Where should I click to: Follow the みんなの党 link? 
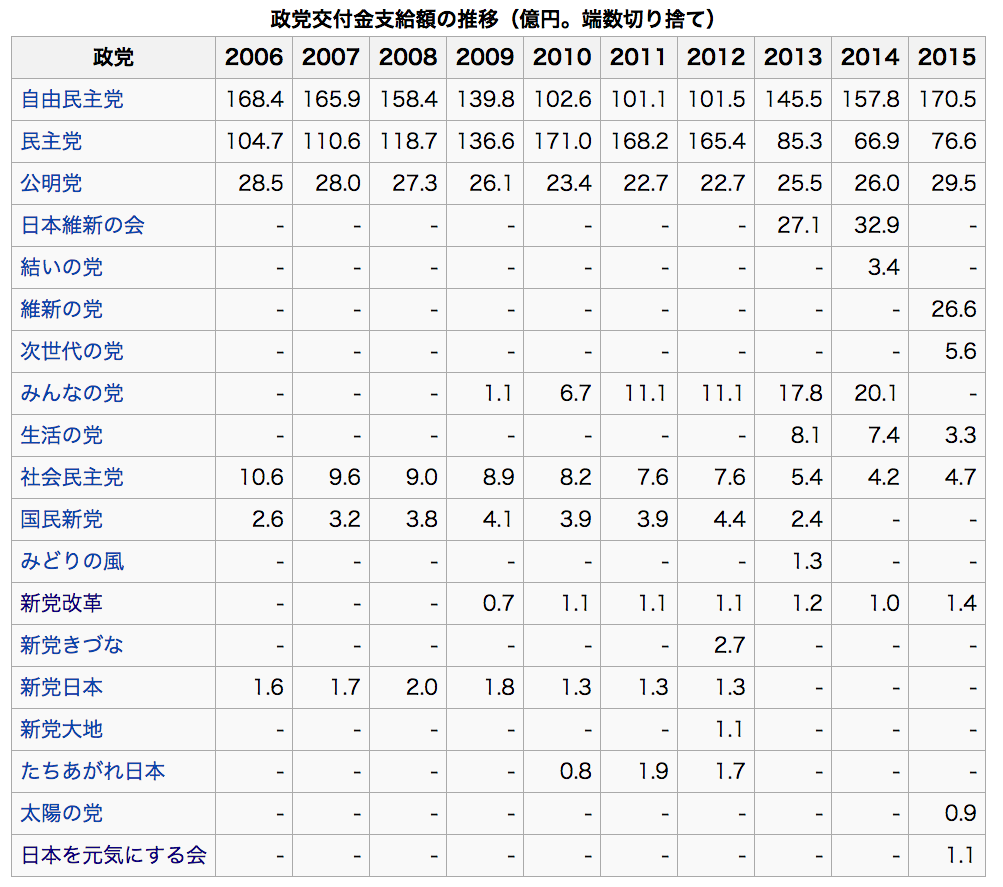72,393
